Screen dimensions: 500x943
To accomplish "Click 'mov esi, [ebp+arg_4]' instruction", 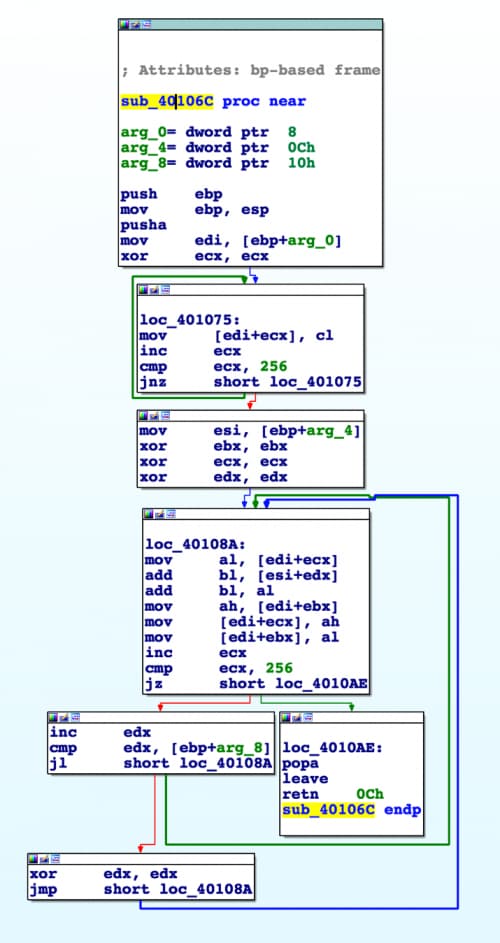I will pyautogui.click(x=250, y=431).
